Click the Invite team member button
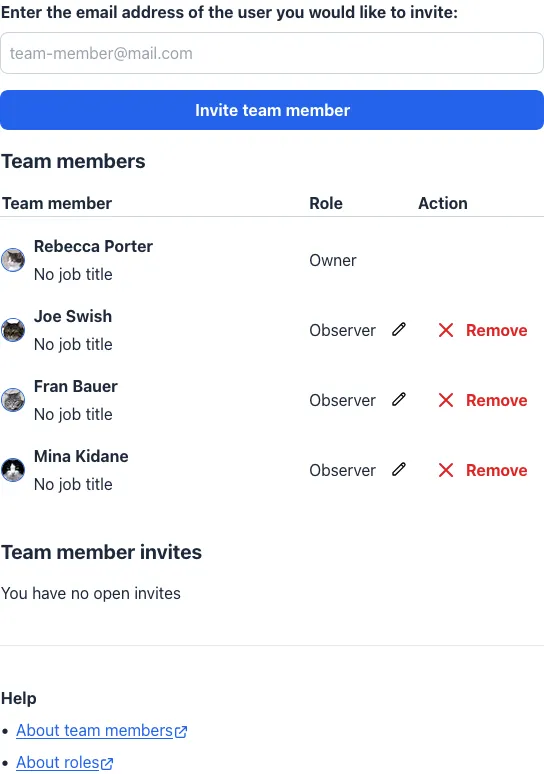Screen dimensions: 544x774 [x=272, y=110]
